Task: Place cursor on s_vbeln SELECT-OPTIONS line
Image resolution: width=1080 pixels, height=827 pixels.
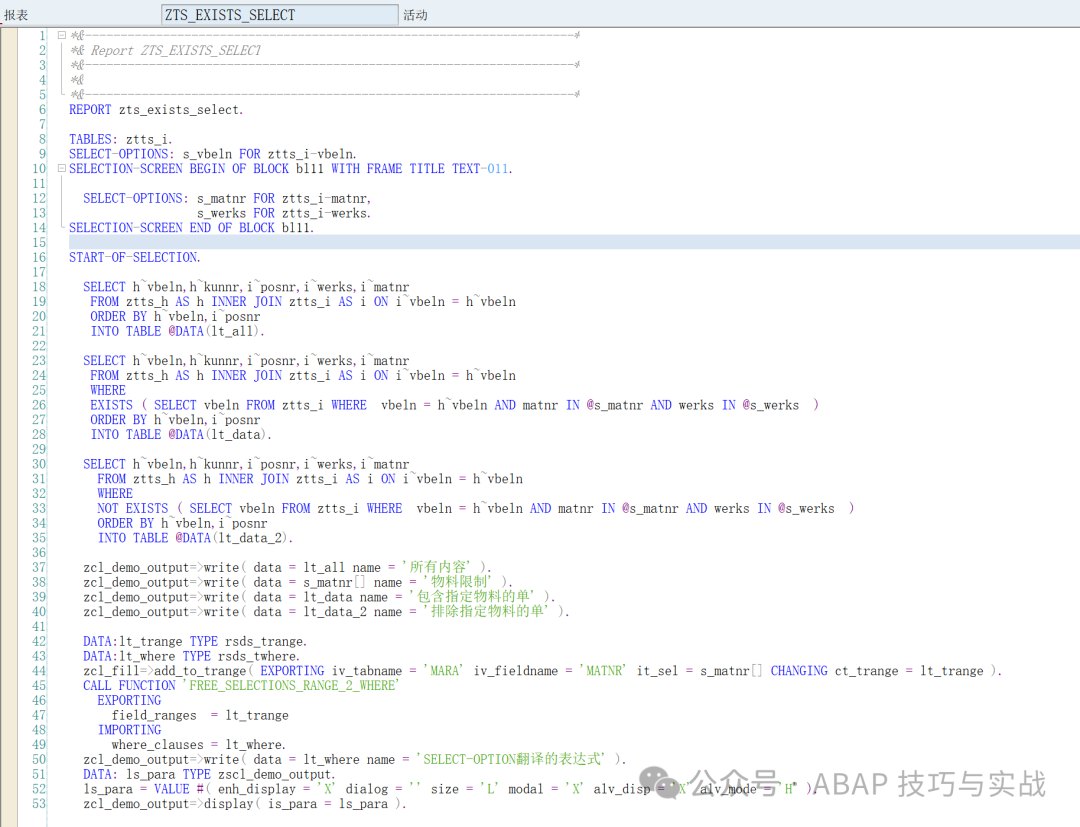Action: coord(213,154)
